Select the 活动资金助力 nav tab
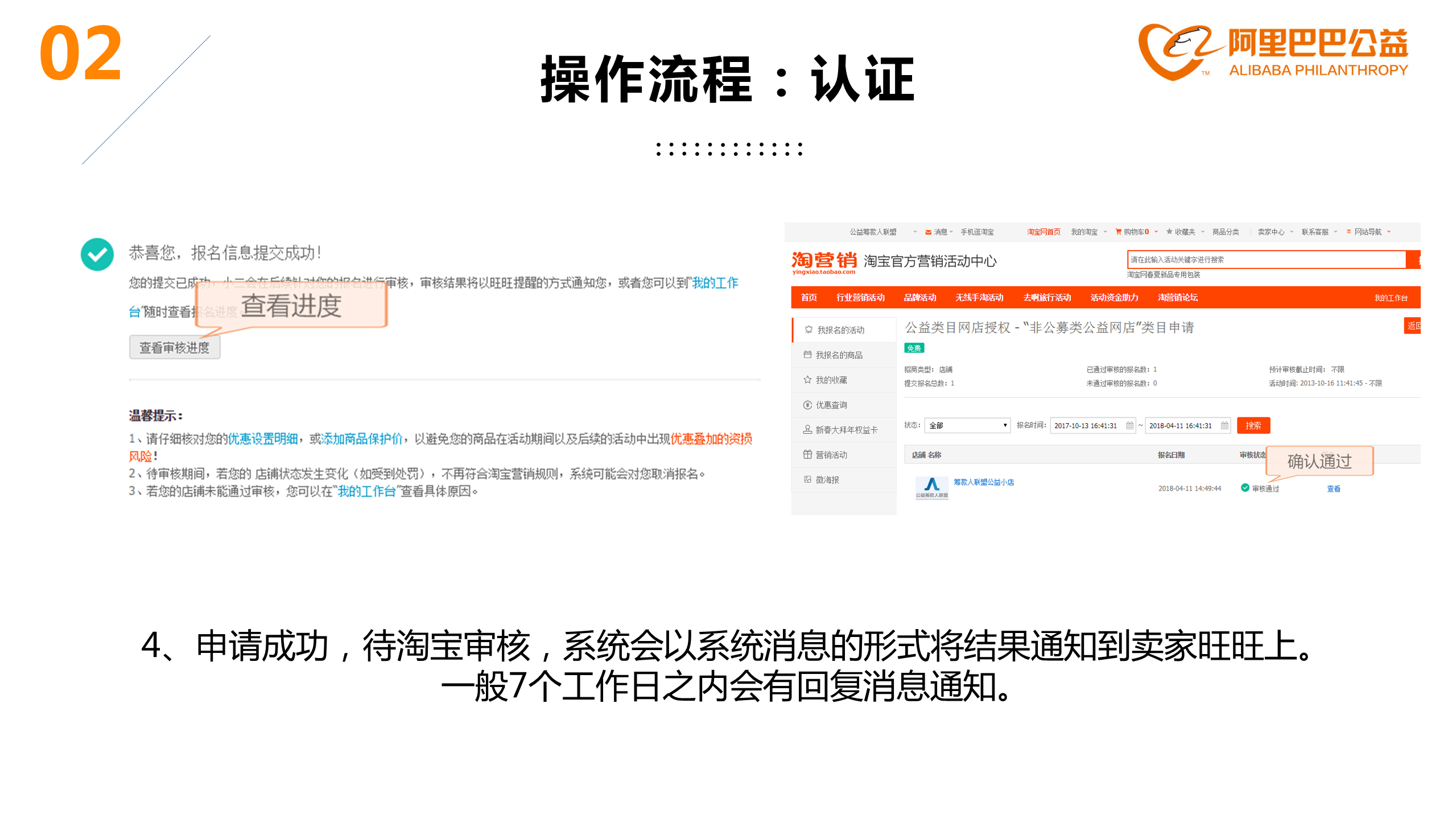 (x=1114, y=297)
